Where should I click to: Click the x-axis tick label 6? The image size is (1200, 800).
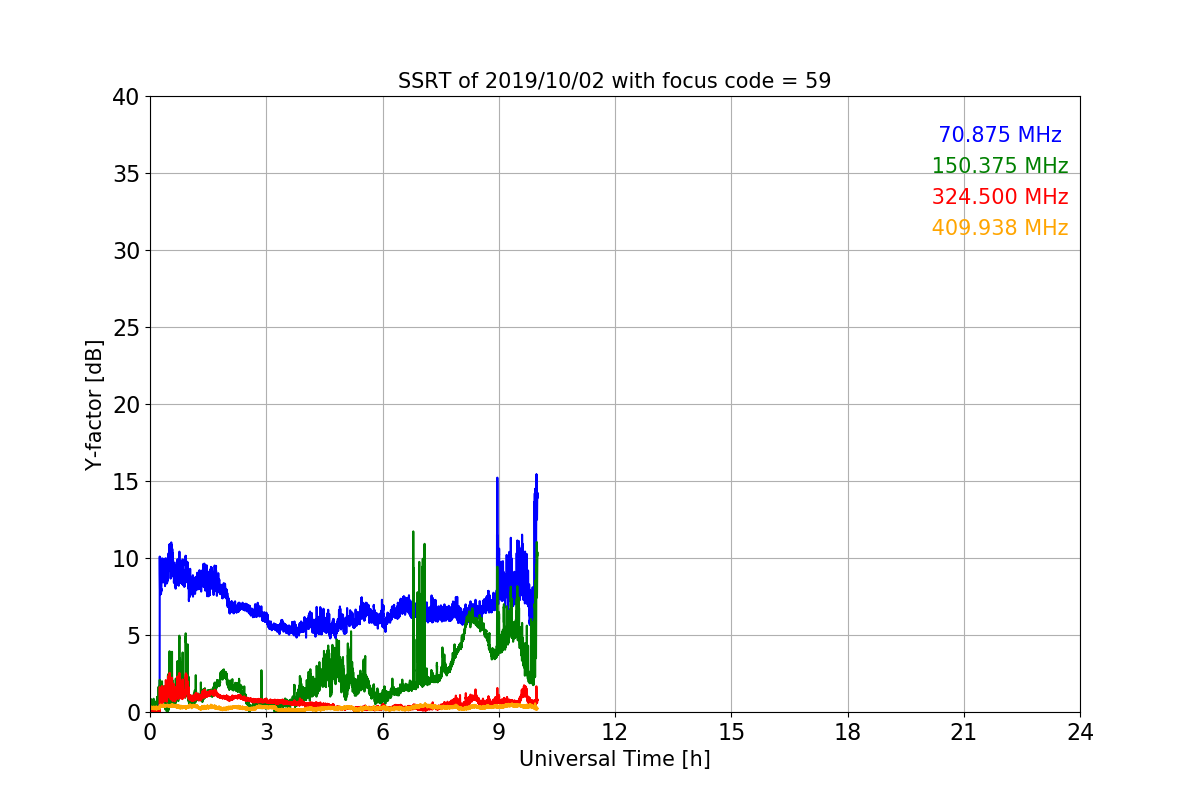[x=383, y=732]
